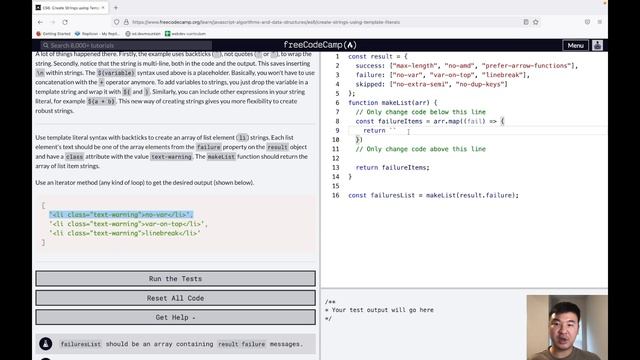This screenshot has height=360, width=640.
Task: Click the ${variable} inline code in description
Action: pyautogui.click(x=116, y=73)
